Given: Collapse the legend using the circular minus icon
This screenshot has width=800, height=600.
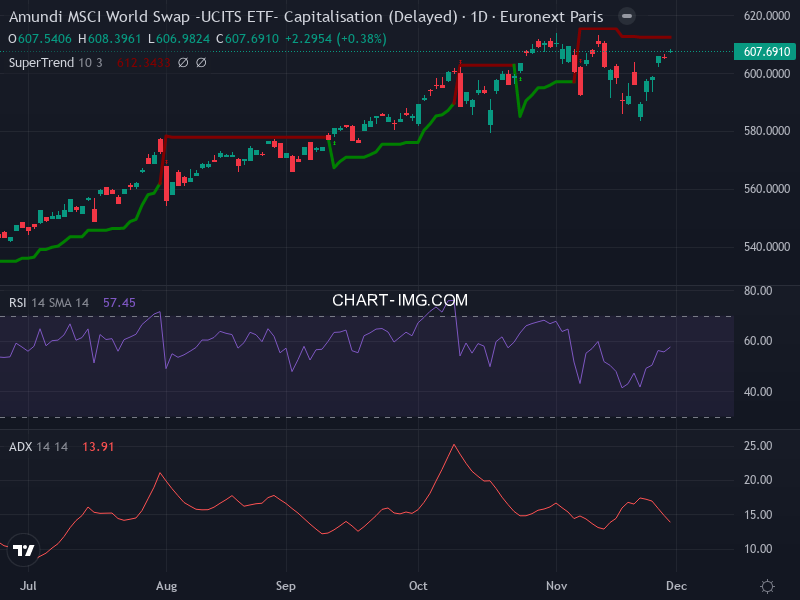Looking at the screenshot, I should point(626,16).
